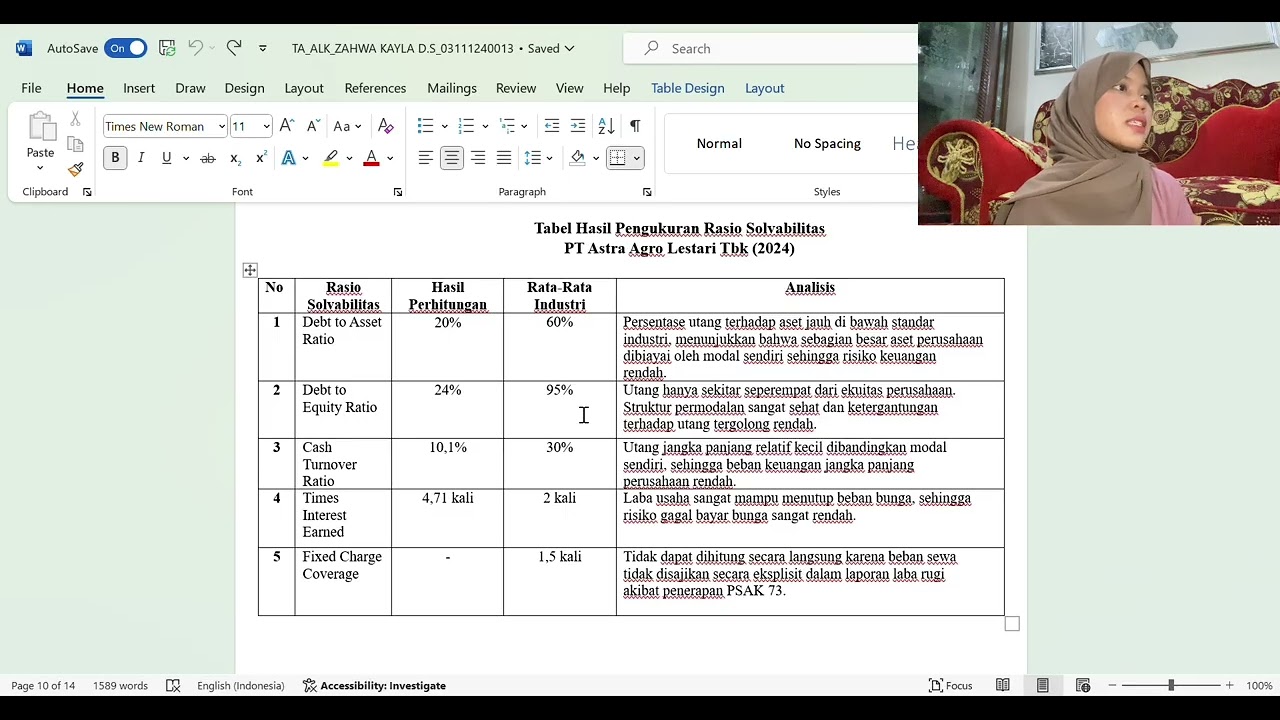Viewport: 1280px width, 720px height.
Task: Decrease indent icon
Action: tap(552, 126)
